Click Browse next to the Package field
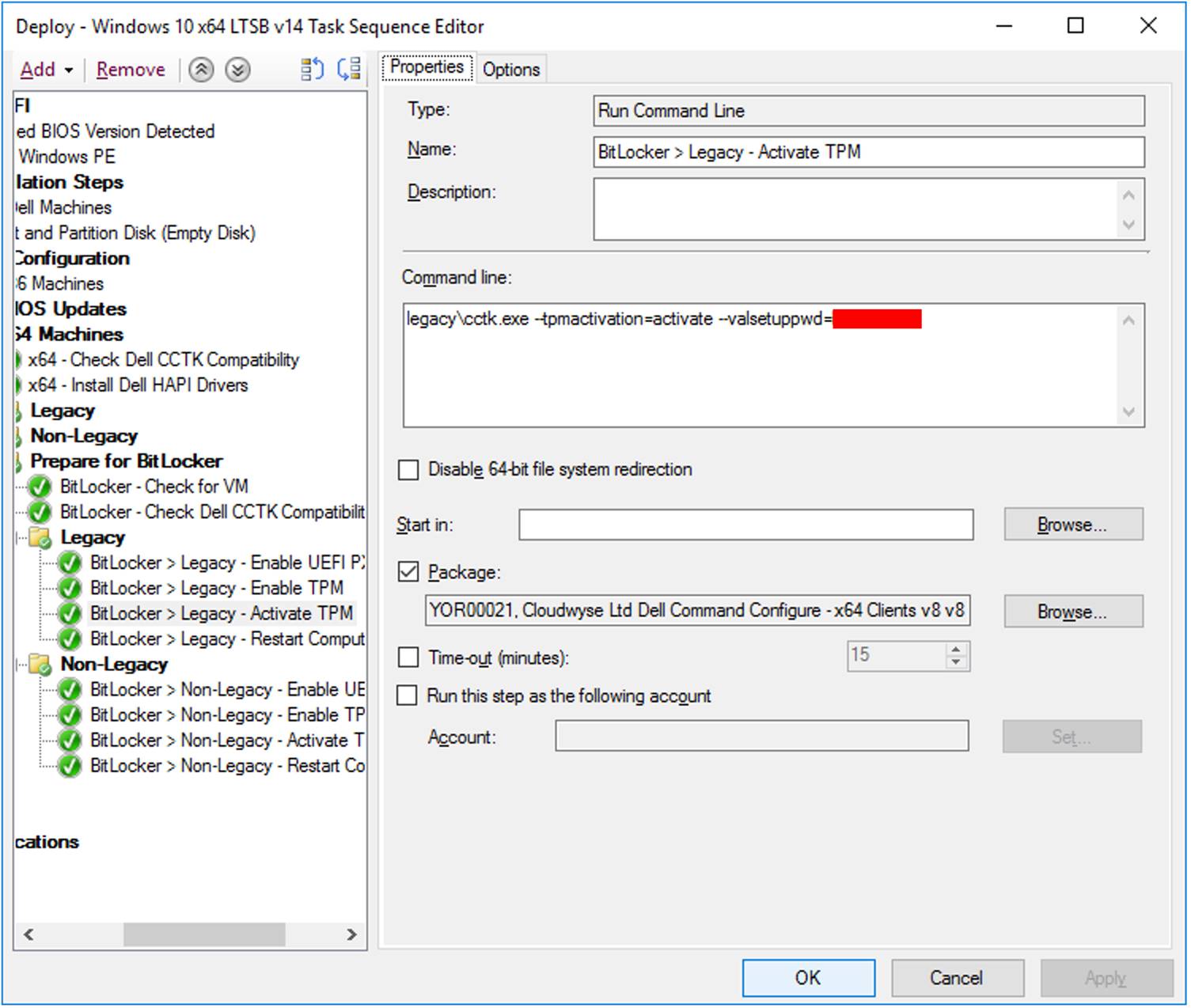The height and width of the screenshot is (1008, 1191). tap(1073, 612)
